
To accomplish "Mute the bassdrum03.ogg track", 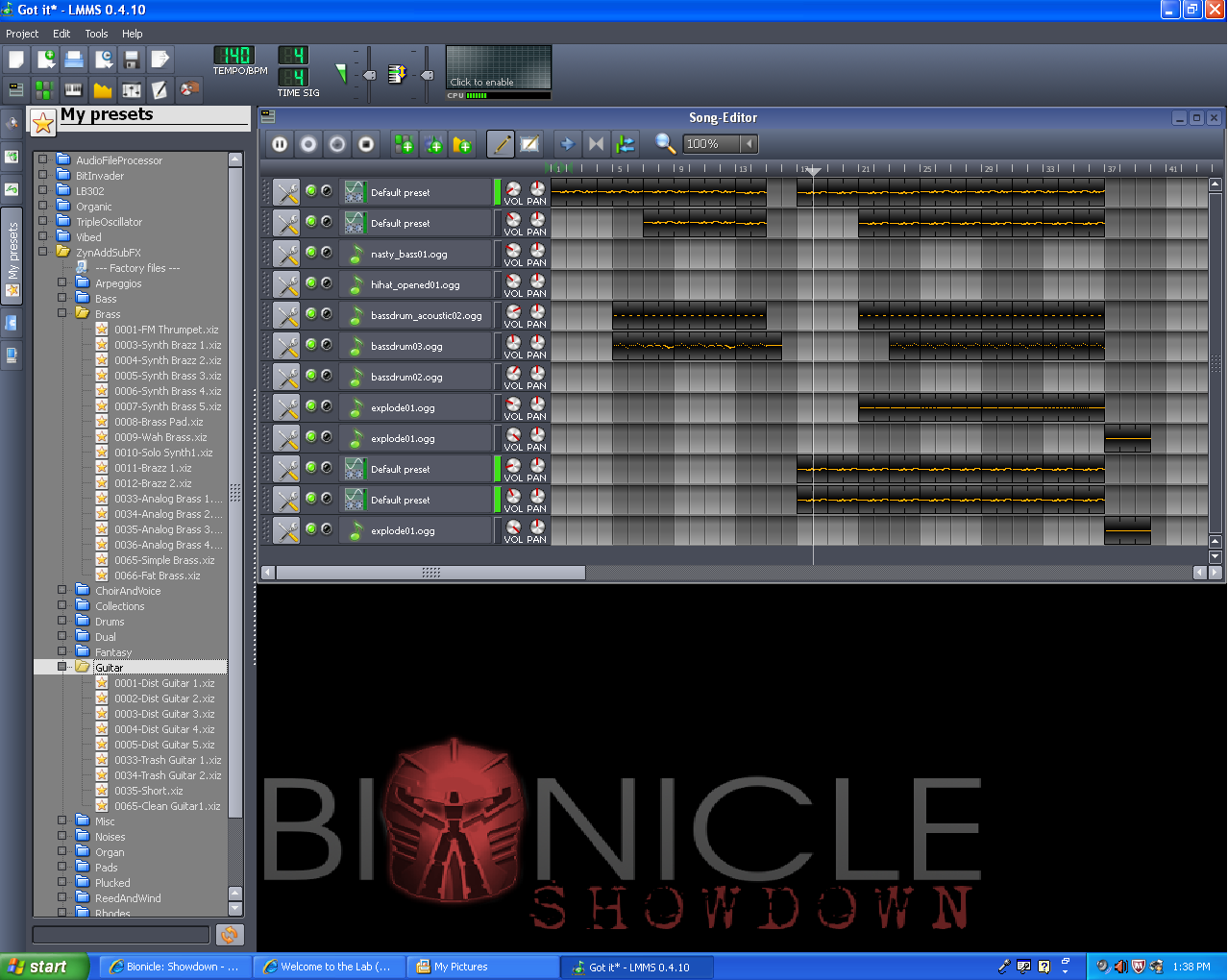I will pyautogui.click(x=311, y=344).
